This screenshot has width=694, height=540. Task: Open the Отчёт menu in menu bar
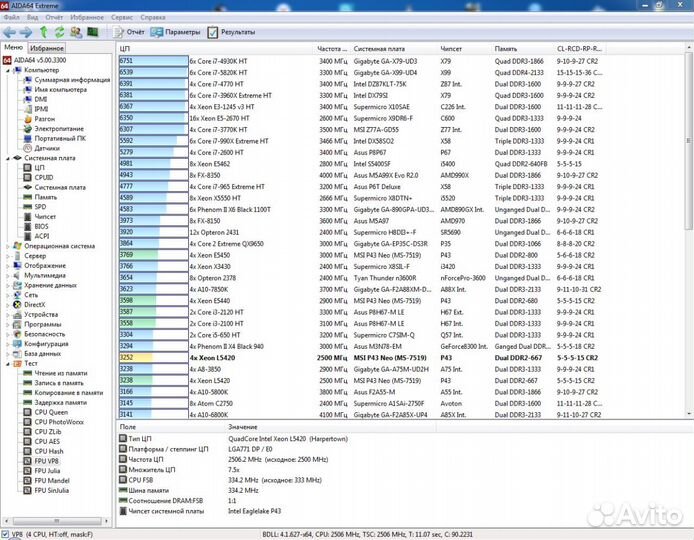[54, 17]
